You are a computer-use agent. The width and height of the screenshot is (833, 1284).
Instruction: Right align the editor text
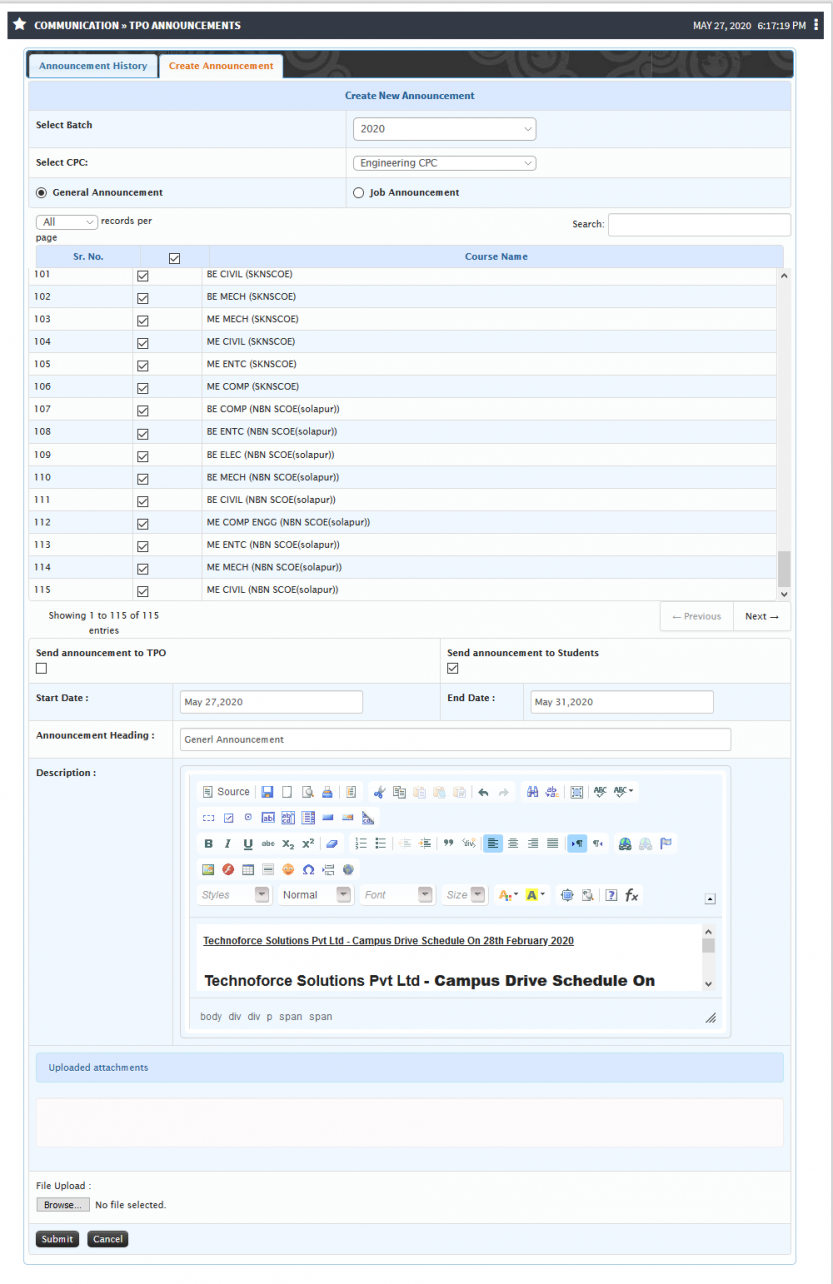(533, 844)
